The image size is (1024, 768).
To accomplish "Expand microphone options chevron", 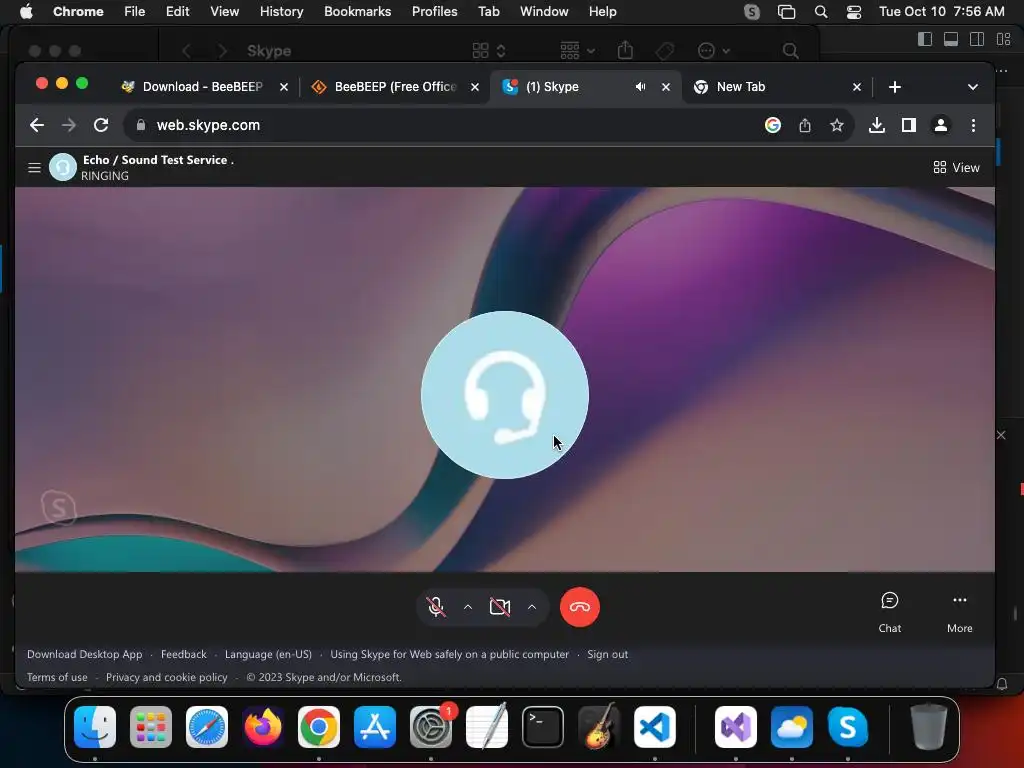I will pos(468,607).
